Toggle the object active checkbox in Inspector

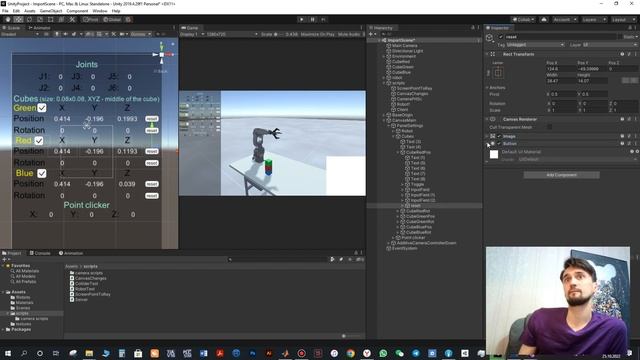coord(501,37)
